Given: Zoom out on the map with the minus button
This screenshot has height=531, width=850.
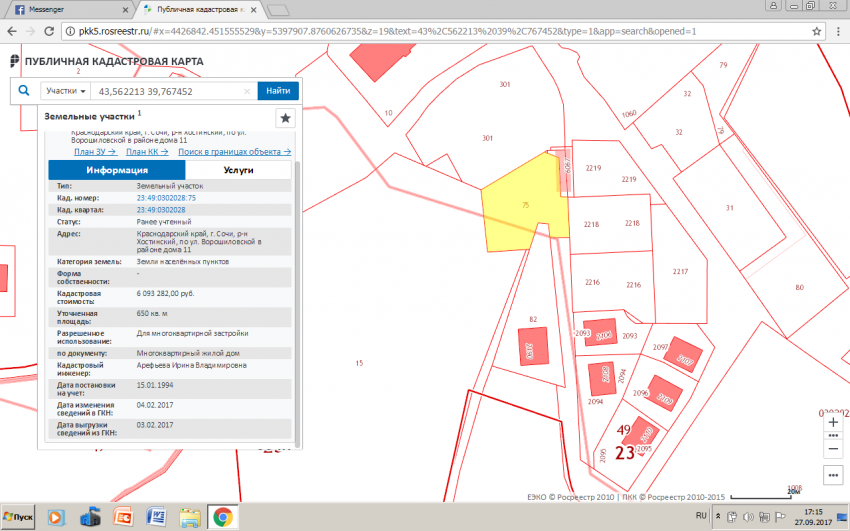Looking at the screenshot, I should coord(833,441).
